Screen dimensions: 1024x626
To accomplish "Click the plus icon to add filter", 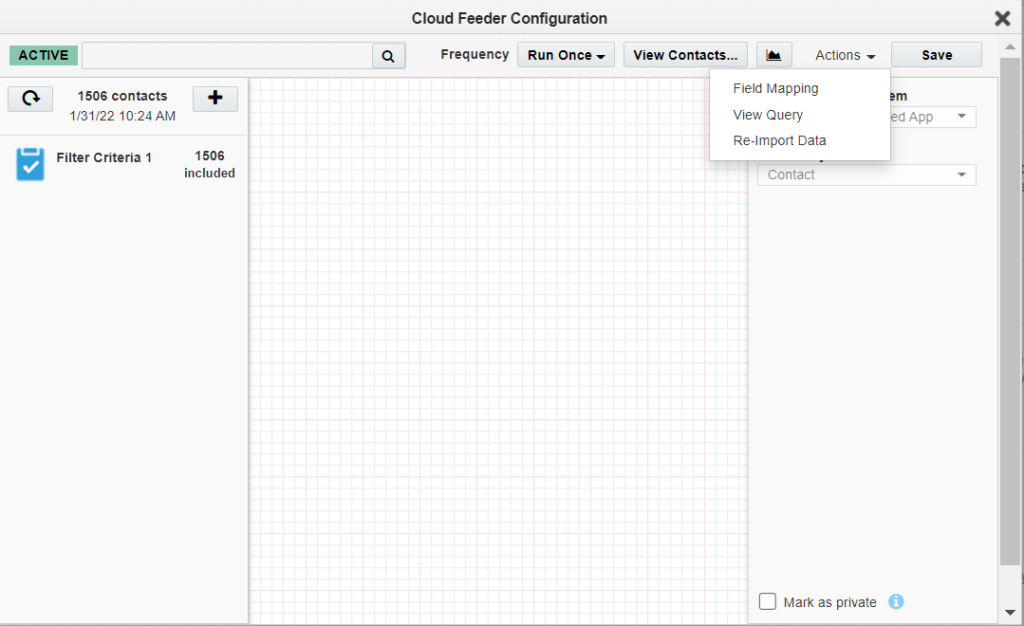I will tap(215, 98).
